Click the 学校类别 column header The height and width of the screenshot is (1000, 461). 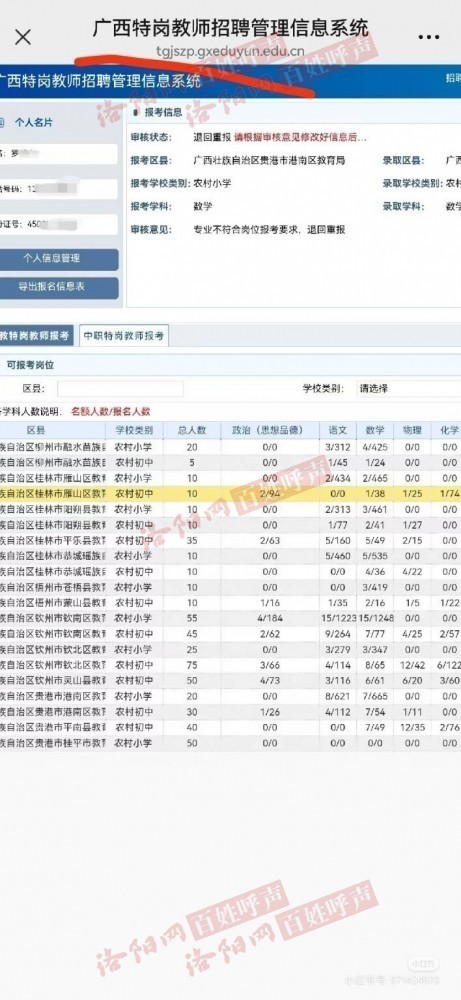click(134, 430)
